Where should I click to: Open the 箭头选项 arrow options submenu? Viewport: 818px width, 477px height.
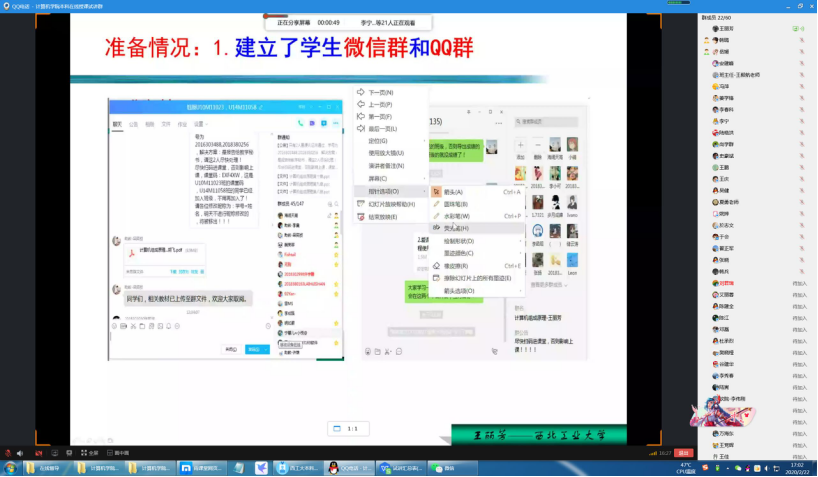[x=460, y=290]
